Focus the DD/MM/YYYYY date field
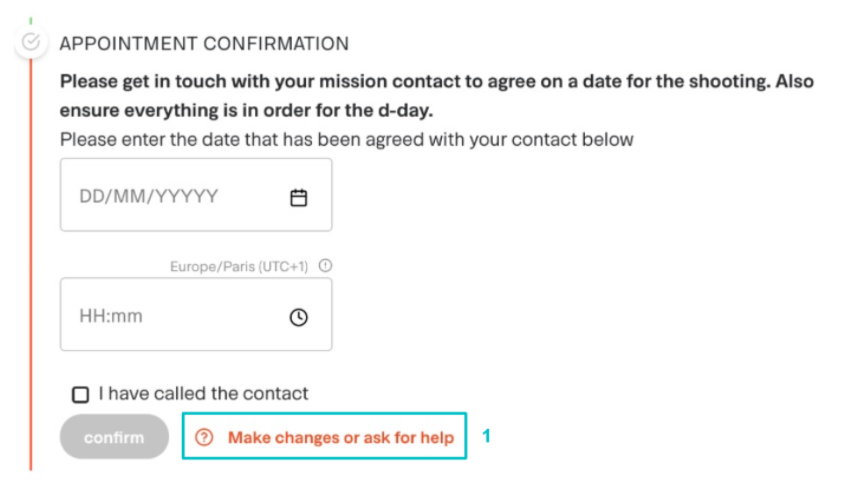This screenshot has width=861, height=480. click(196, 195)
